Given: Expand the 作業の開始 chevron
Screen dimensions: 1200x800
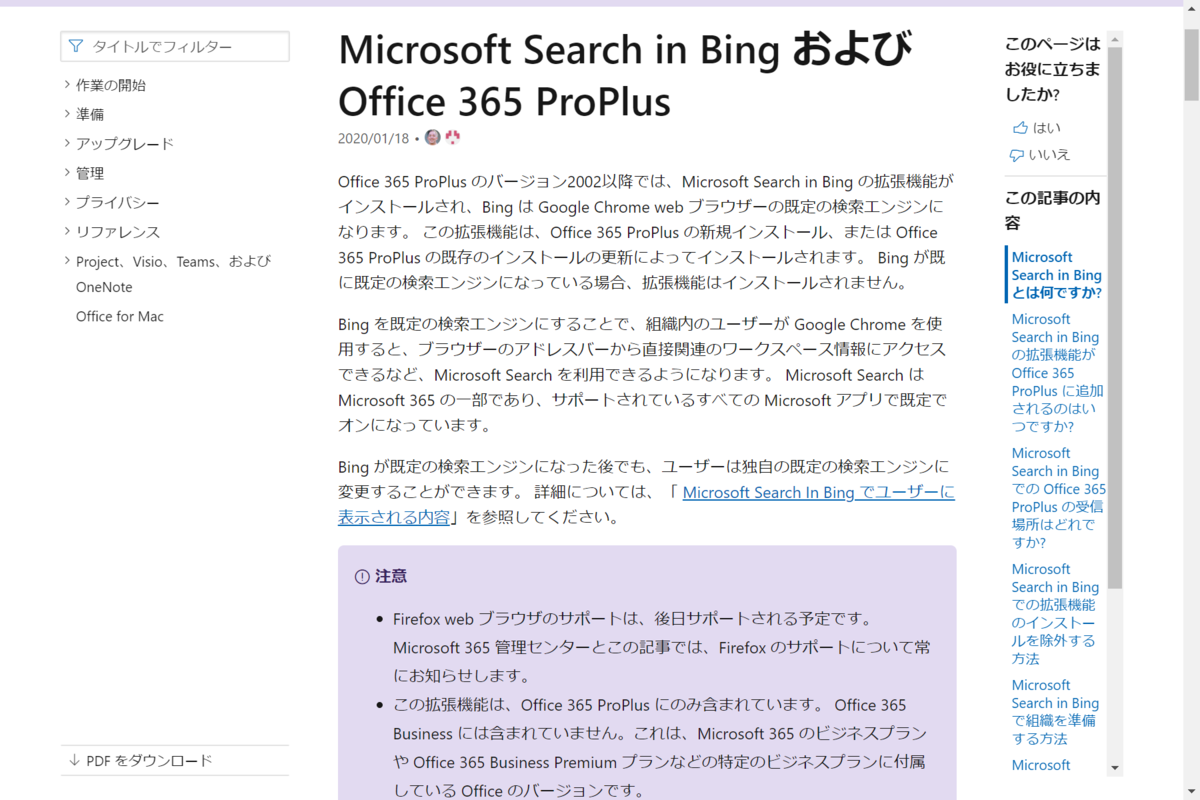Looking at the screenshot, I should click(x=67, y=85).
